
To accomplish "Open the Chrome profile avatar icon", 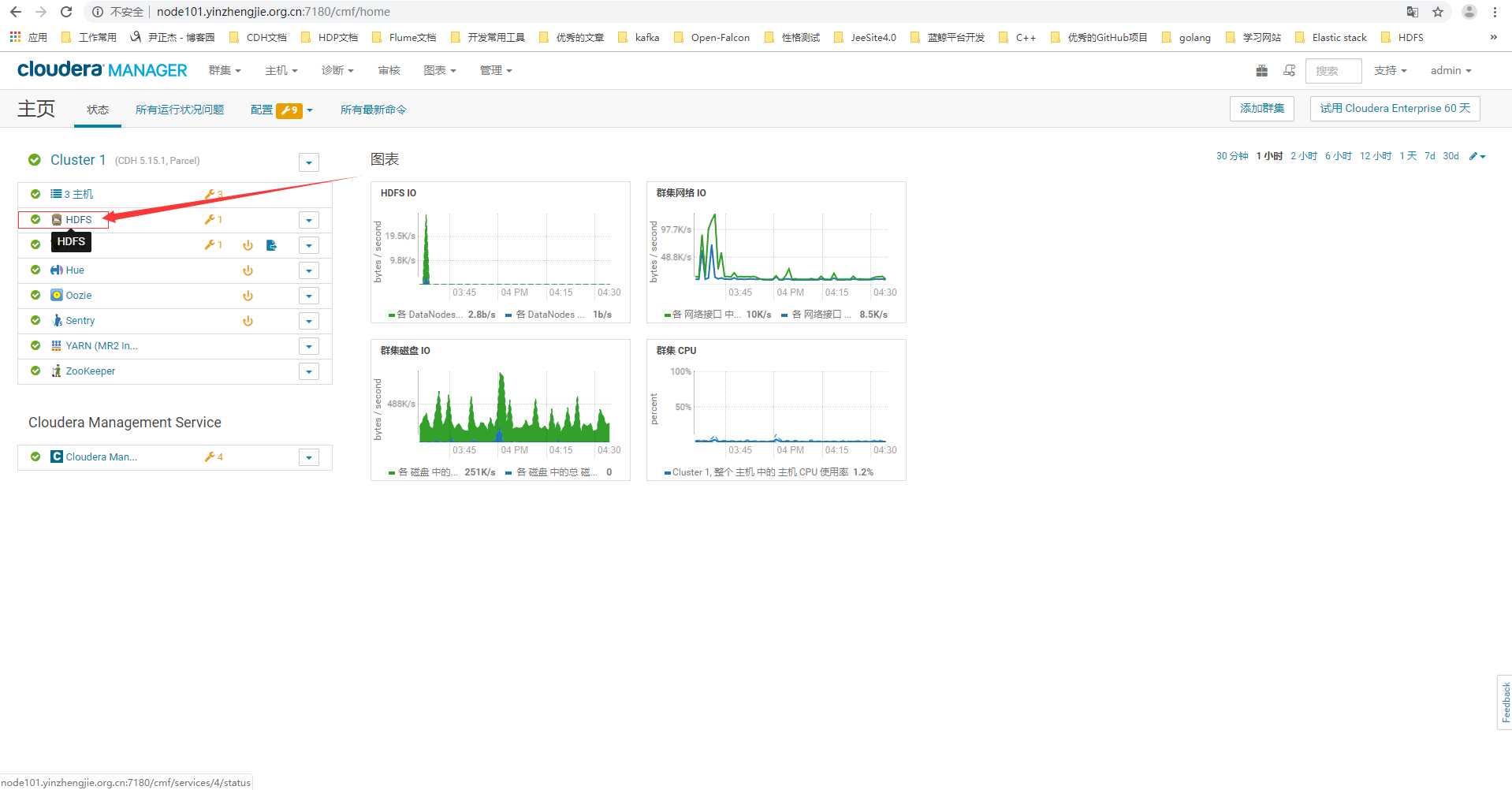I will coord(1469,12).
